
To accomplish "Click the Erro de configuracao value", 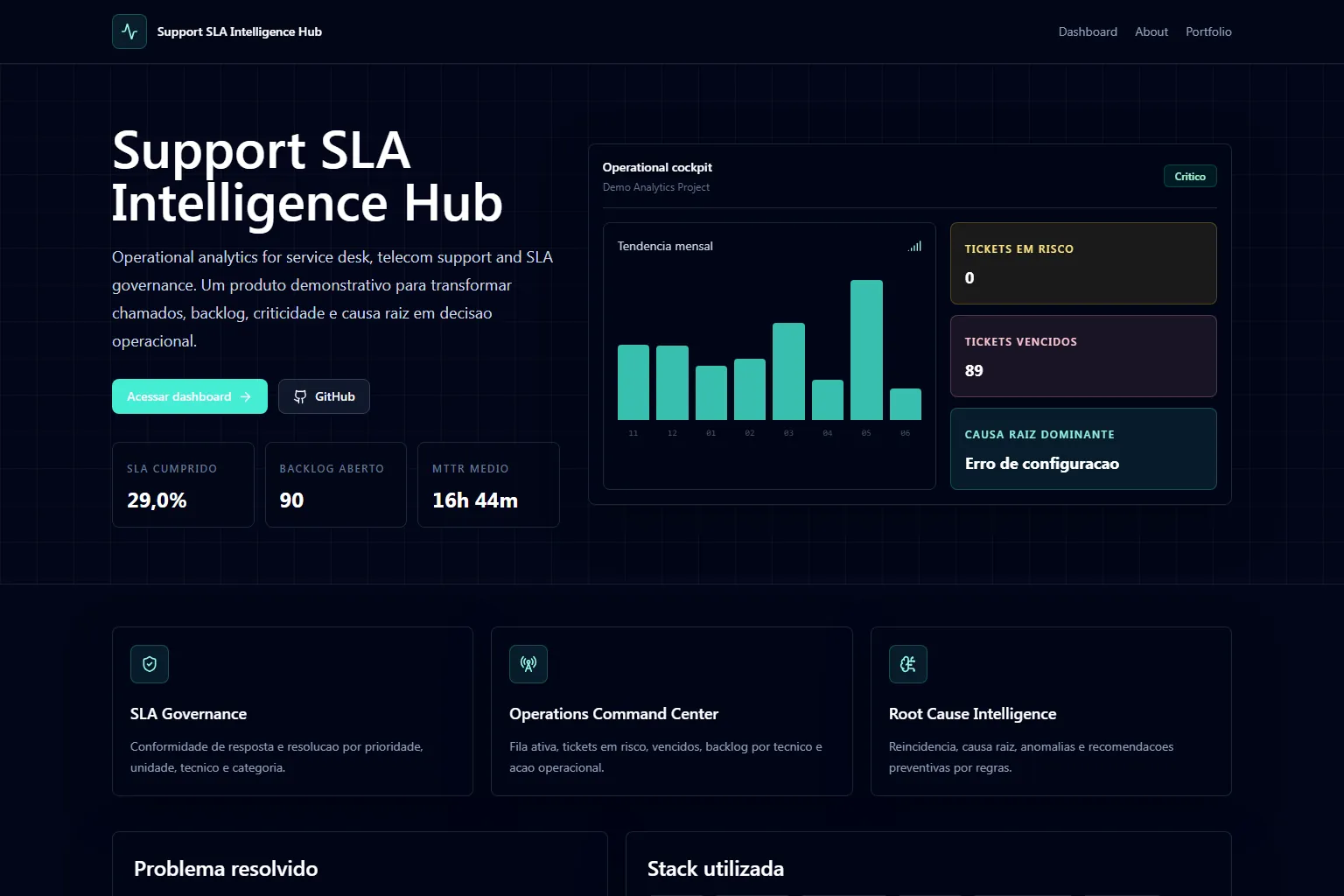I will pyautogui.click(x=1042, y=464).
